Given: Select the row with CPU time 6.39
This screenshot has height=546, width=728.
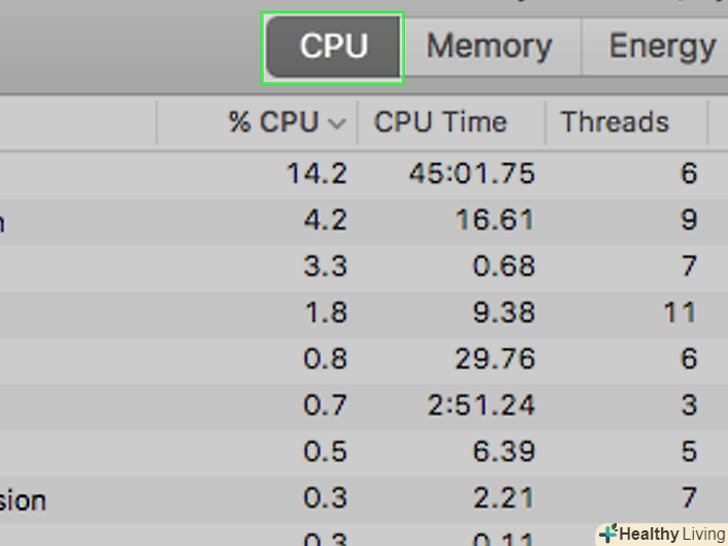Looking at the screenshot, I should tap(502, 451).
